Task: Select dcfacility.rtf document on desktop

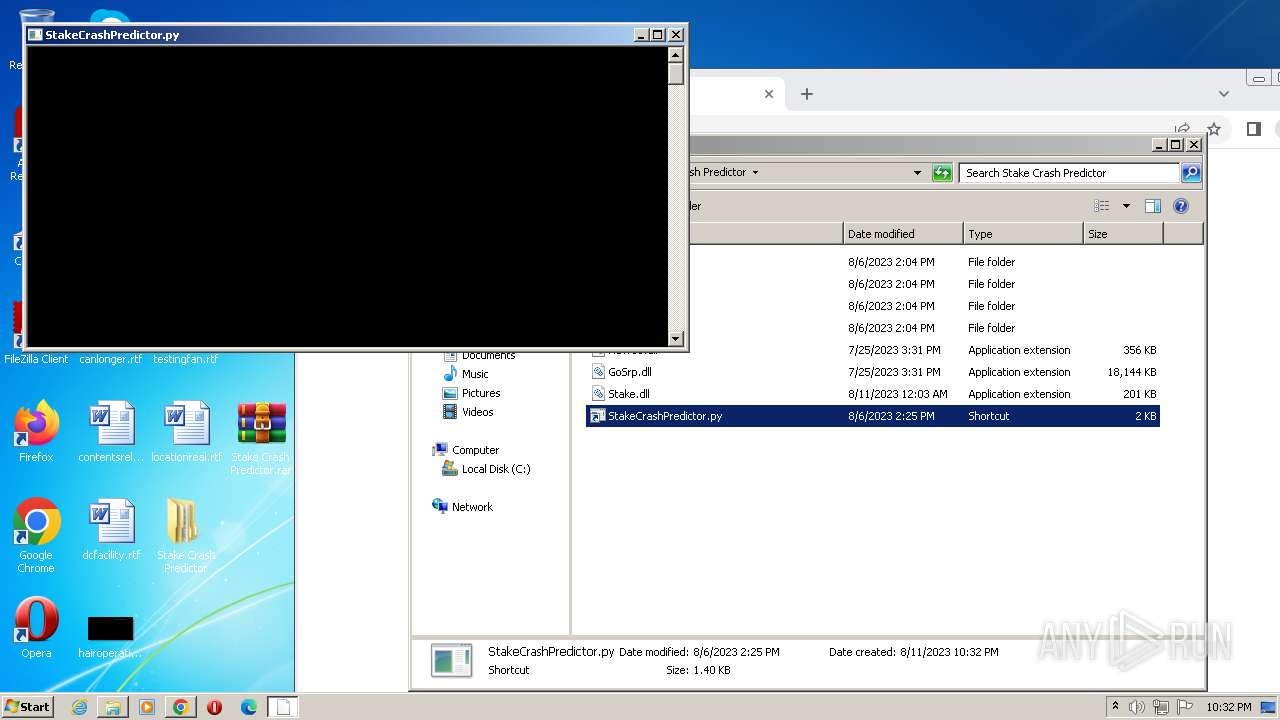Action: 111,530
